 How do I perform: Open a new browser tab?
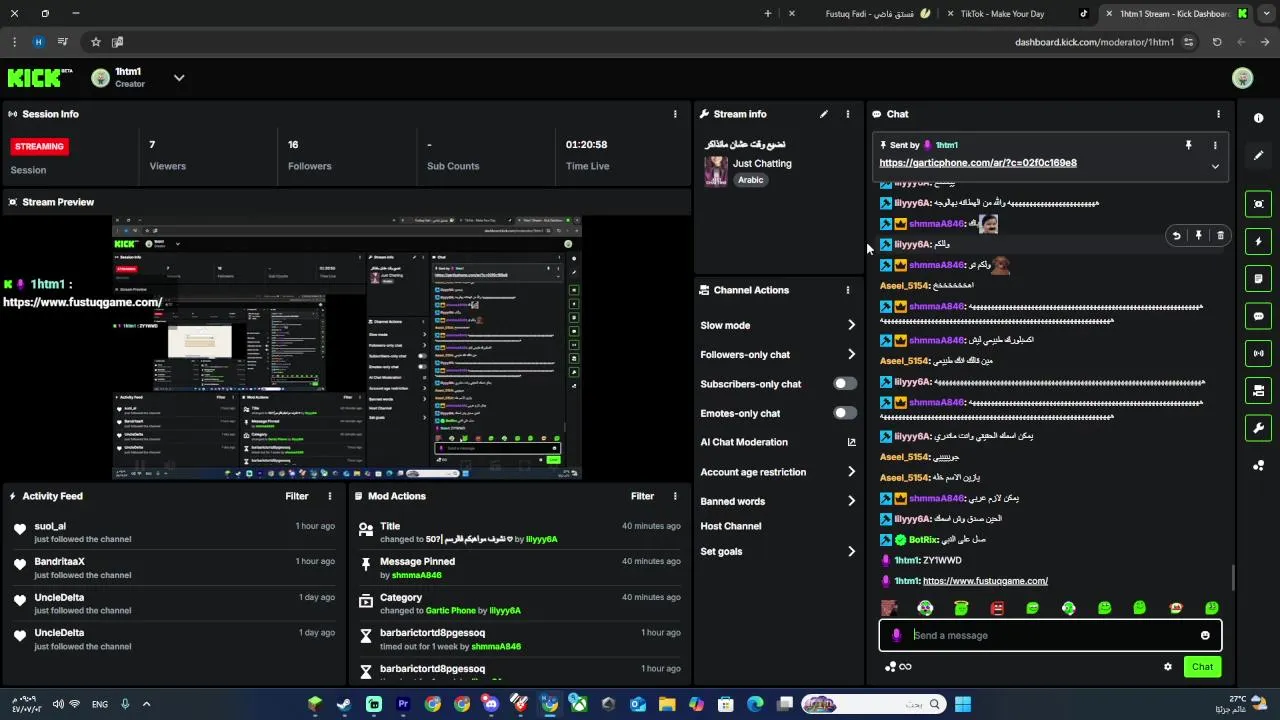click(768, 14)
